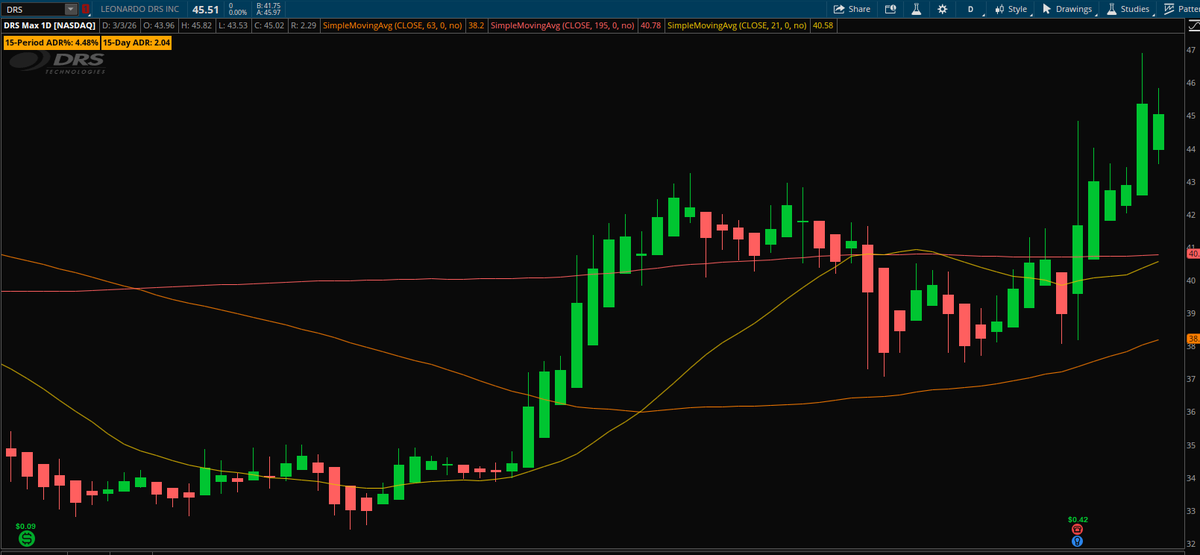This screenshot has width=1200, height=555.
Task: Click the 40.78 moving average value
Action: pyautogui.click(x=651, y=25)
